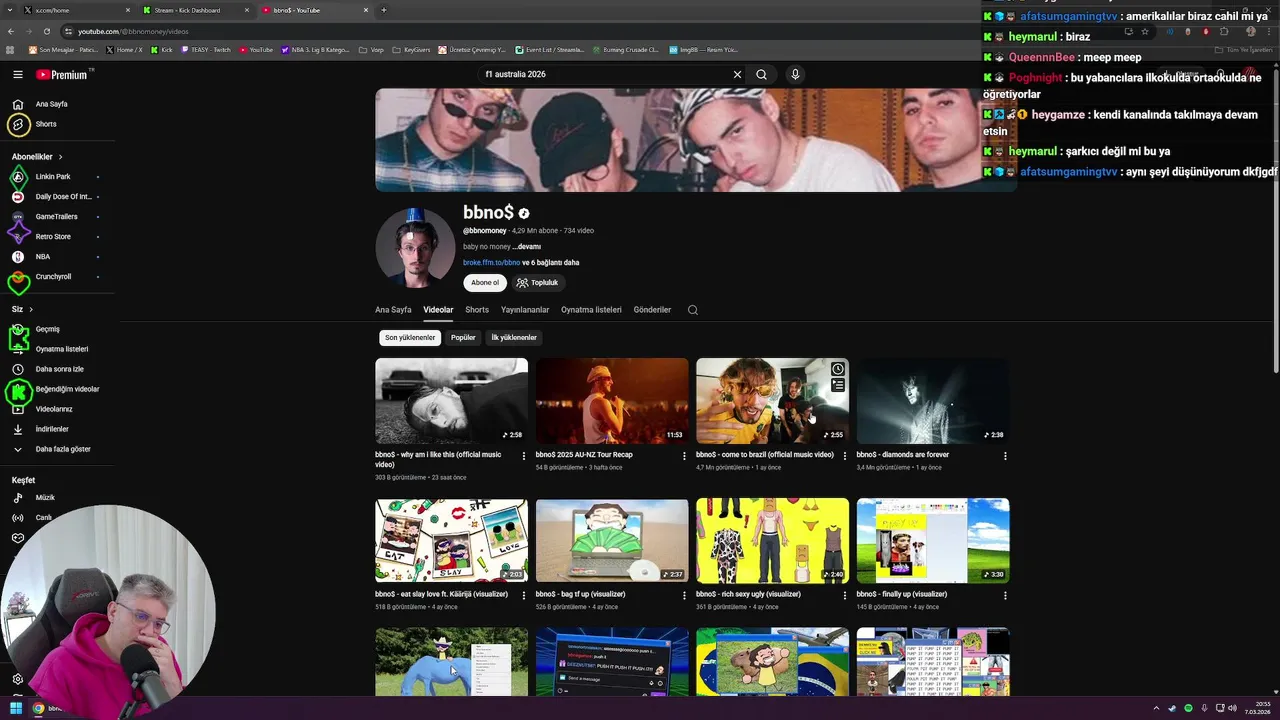1280x720 pixels.
Task: Click the browser address bar URL
Action: 133,32
